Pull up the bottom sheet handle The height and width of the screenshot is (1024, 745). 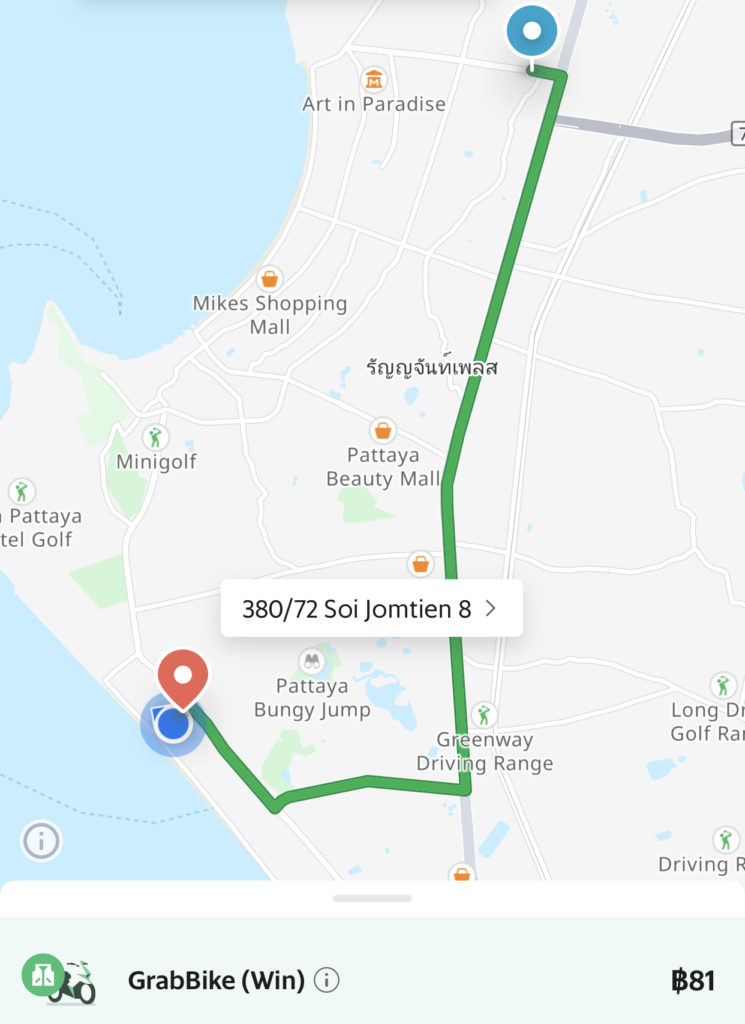[x=372, y=899]
